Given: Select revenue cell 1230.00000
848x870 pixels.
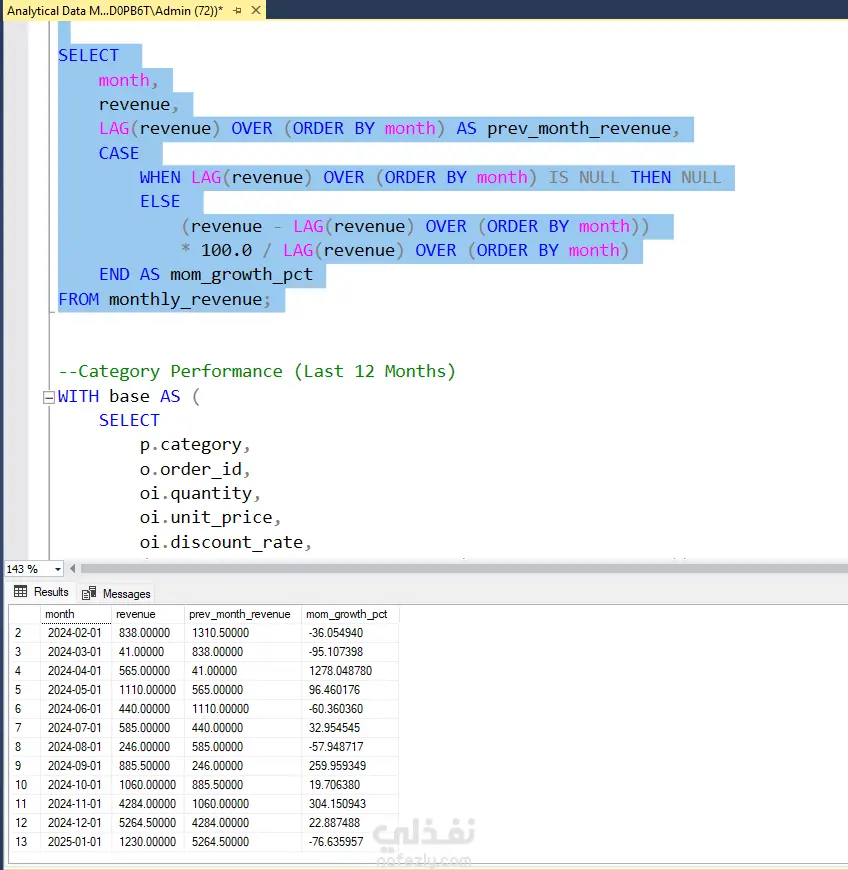Looking at the screenshot, I should [x=147, y=842].
